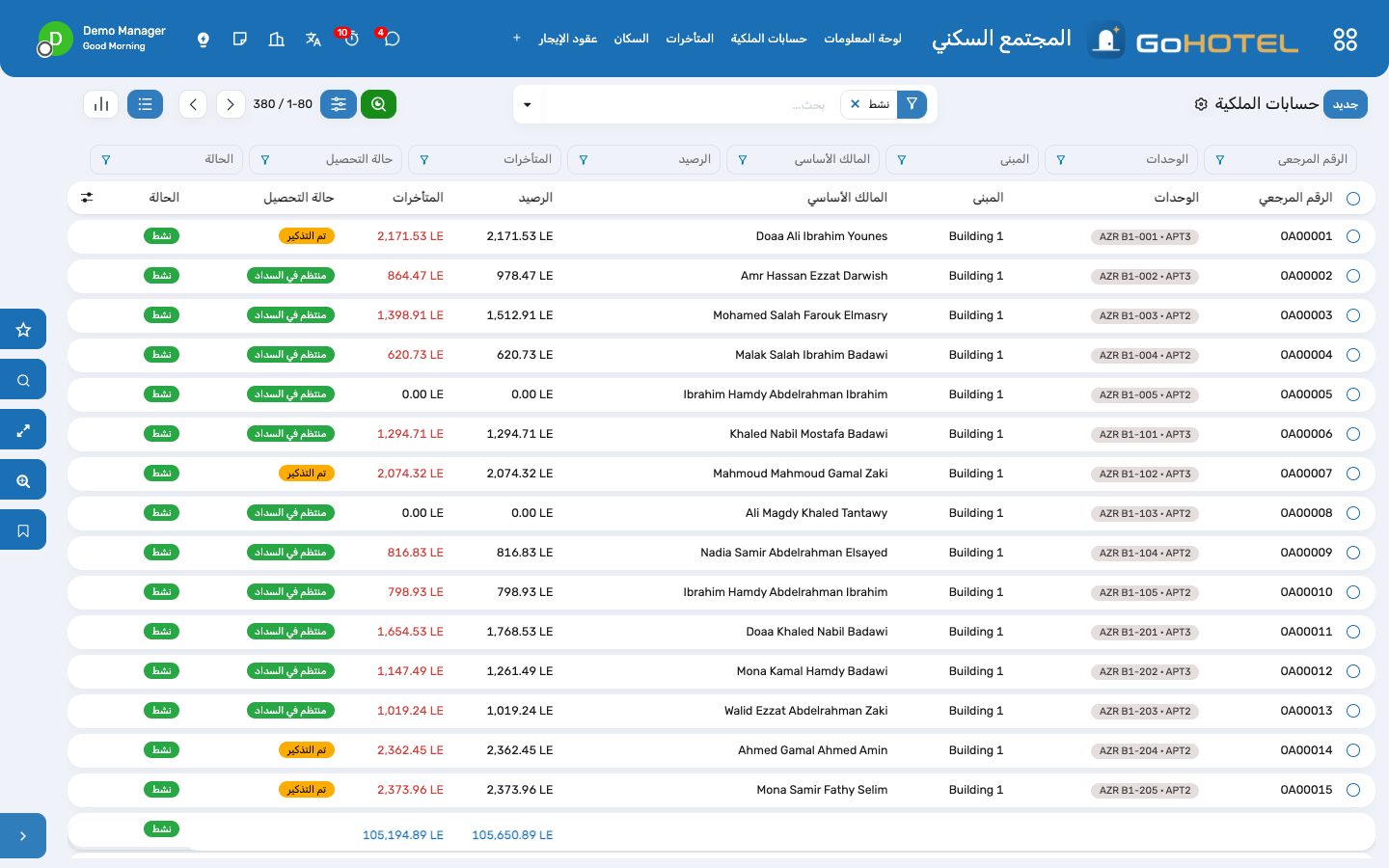Click the المجتمع السكني app title

(x=1001, y=39)
